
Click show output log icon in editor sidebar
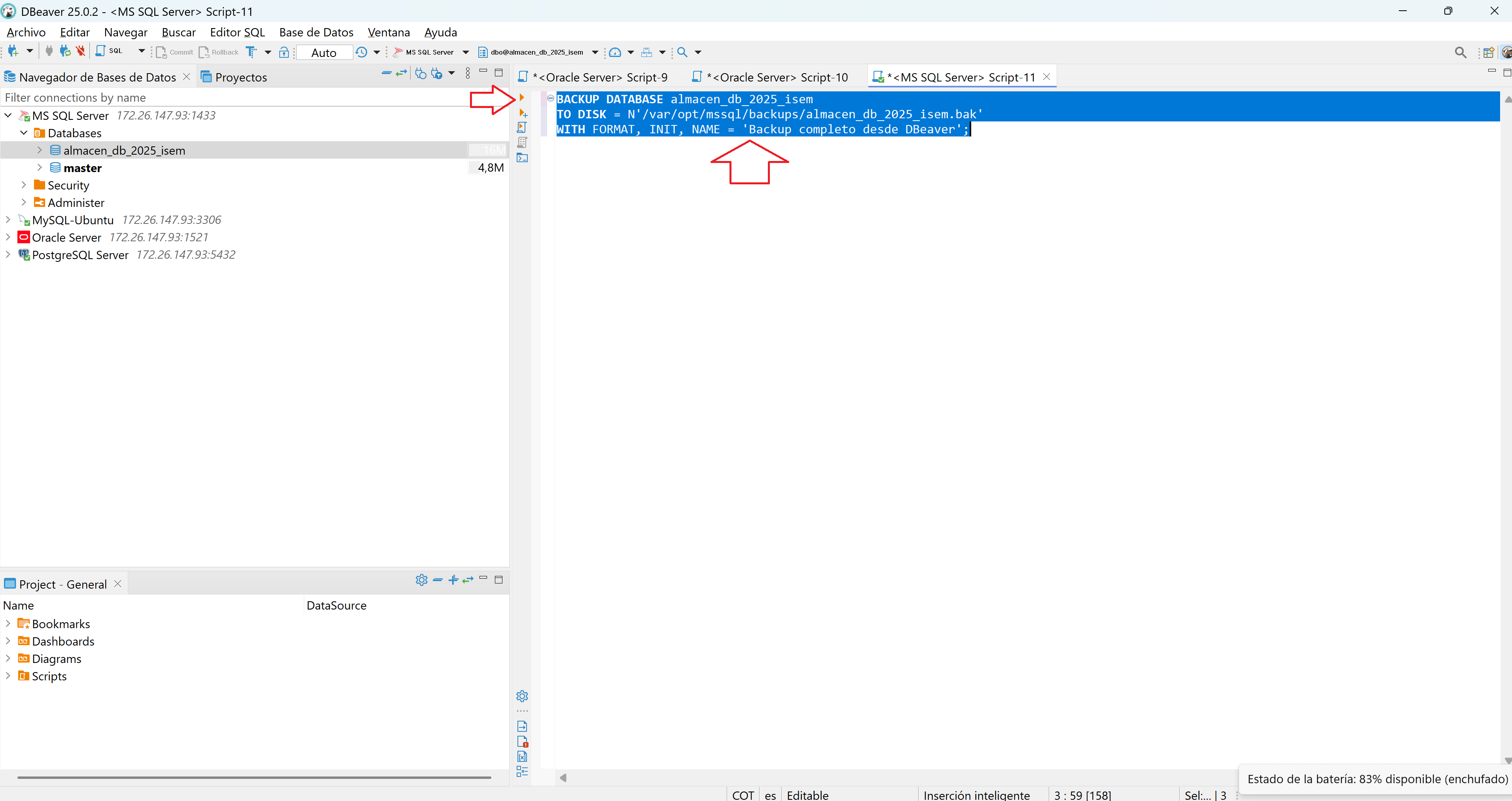(x=522, y=727)
